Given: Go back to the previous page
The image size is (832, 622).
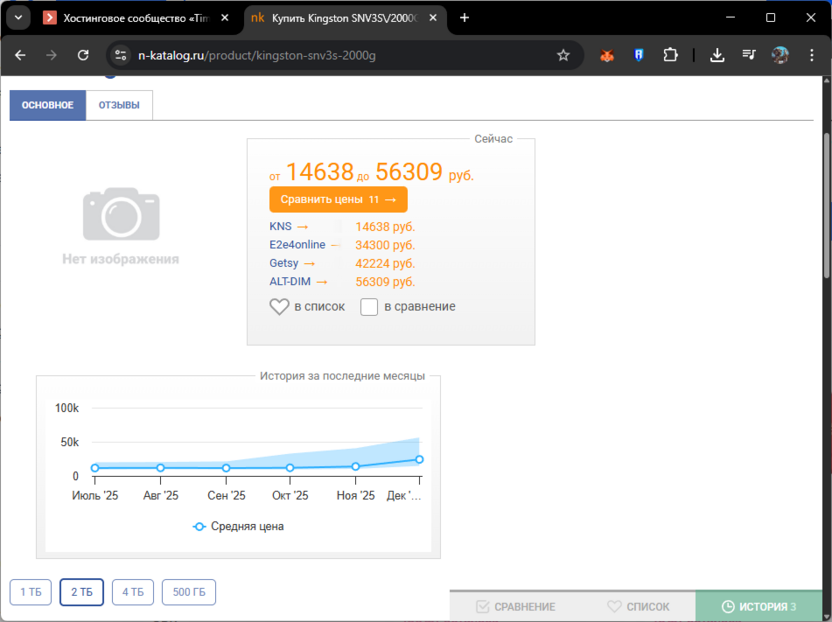Looking at the screenshot, I should (x=20, y=55).
